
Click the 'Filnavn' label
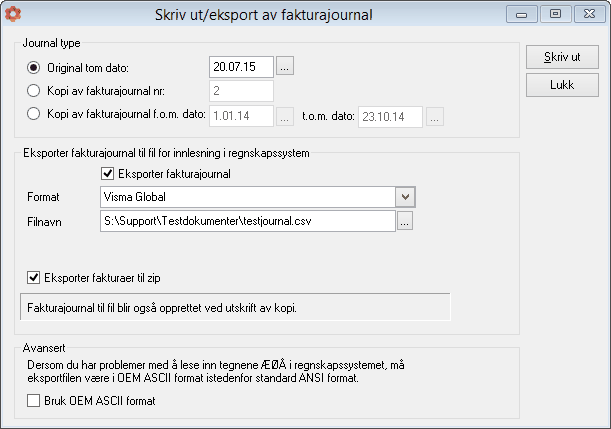point(44,222)
